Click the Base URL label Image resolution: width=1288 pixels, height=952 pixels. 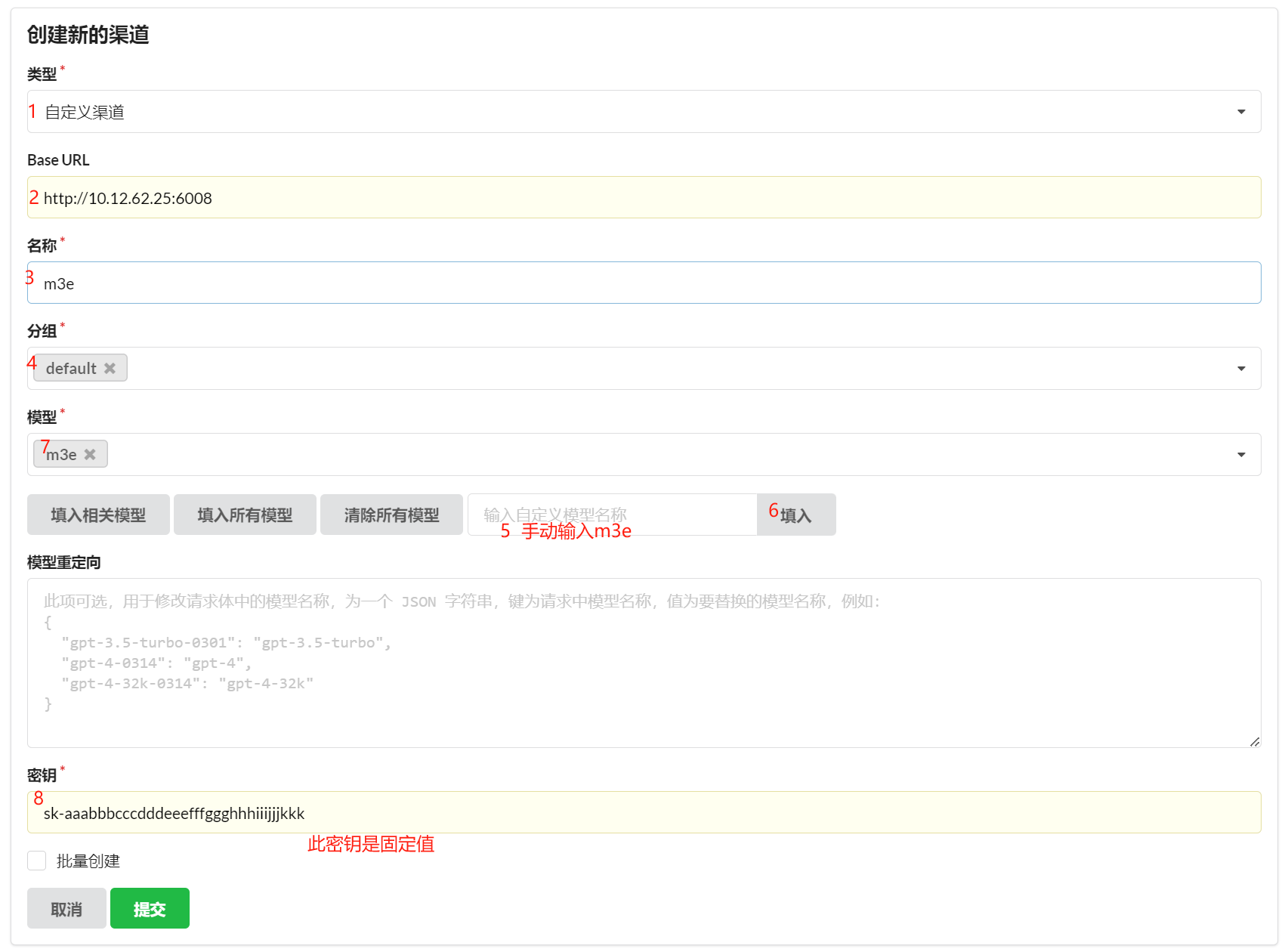click(58, 160)
